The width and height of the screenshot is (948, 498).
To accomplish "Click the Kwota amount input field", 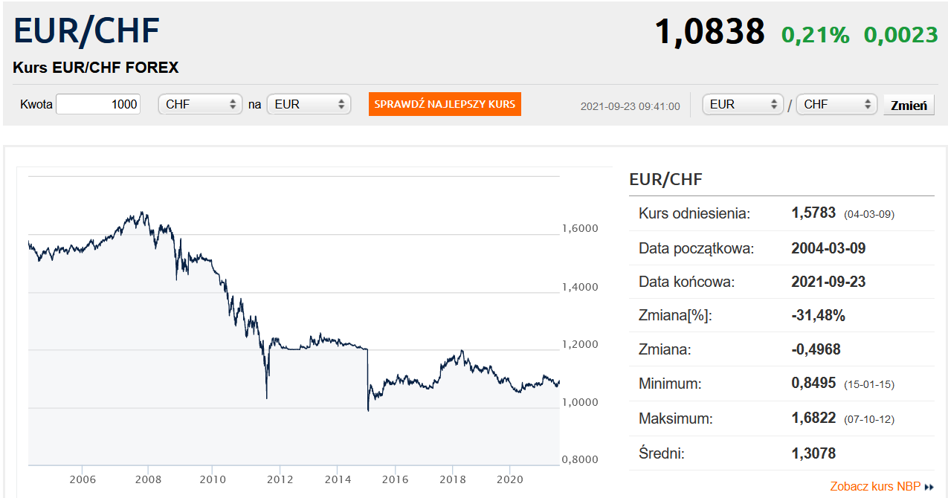I will [99, 104].
